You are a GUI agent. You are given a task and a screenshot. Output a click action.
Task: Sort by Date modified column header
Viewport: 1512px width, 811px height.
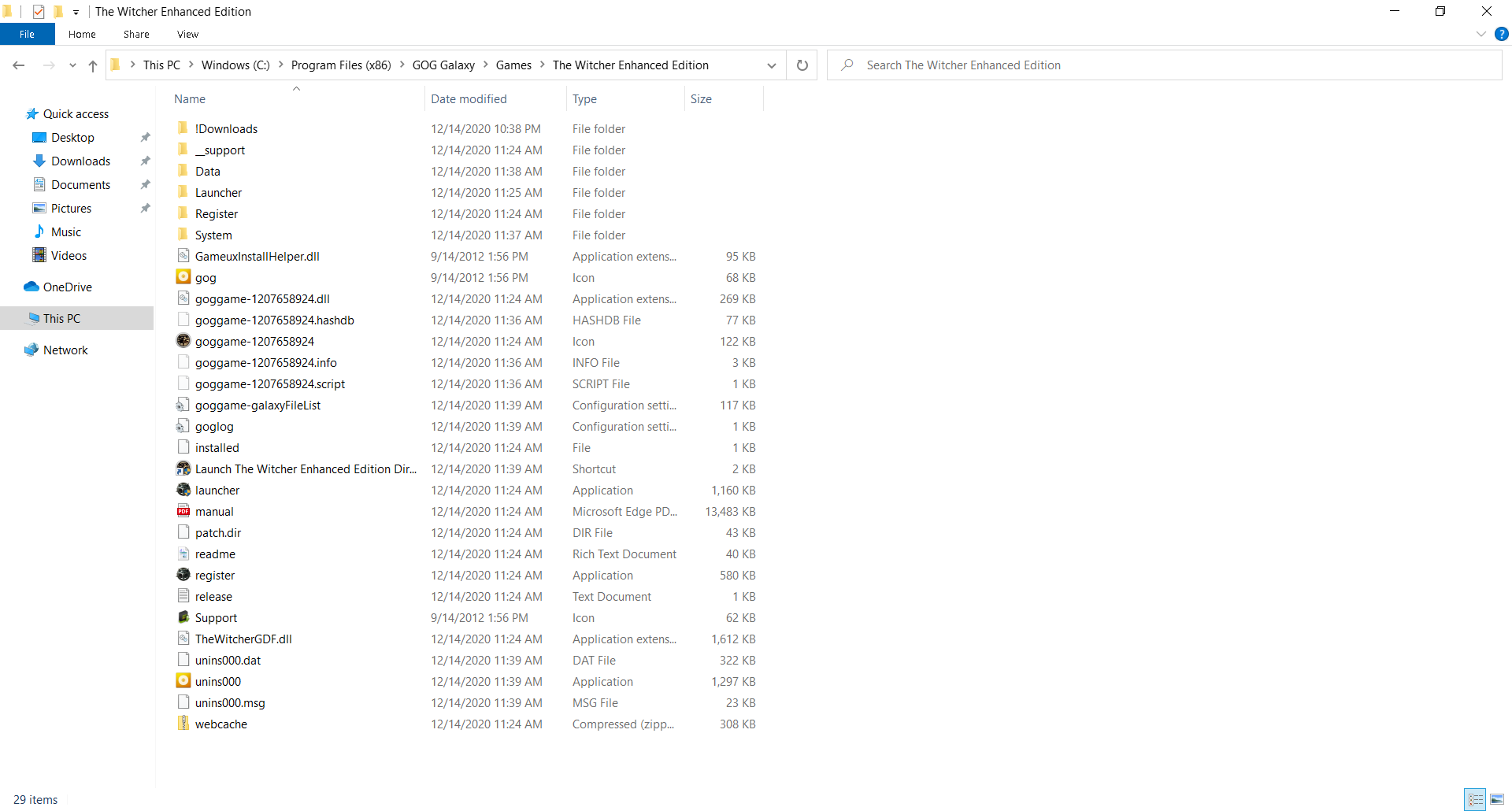click(x=495, y=99)
